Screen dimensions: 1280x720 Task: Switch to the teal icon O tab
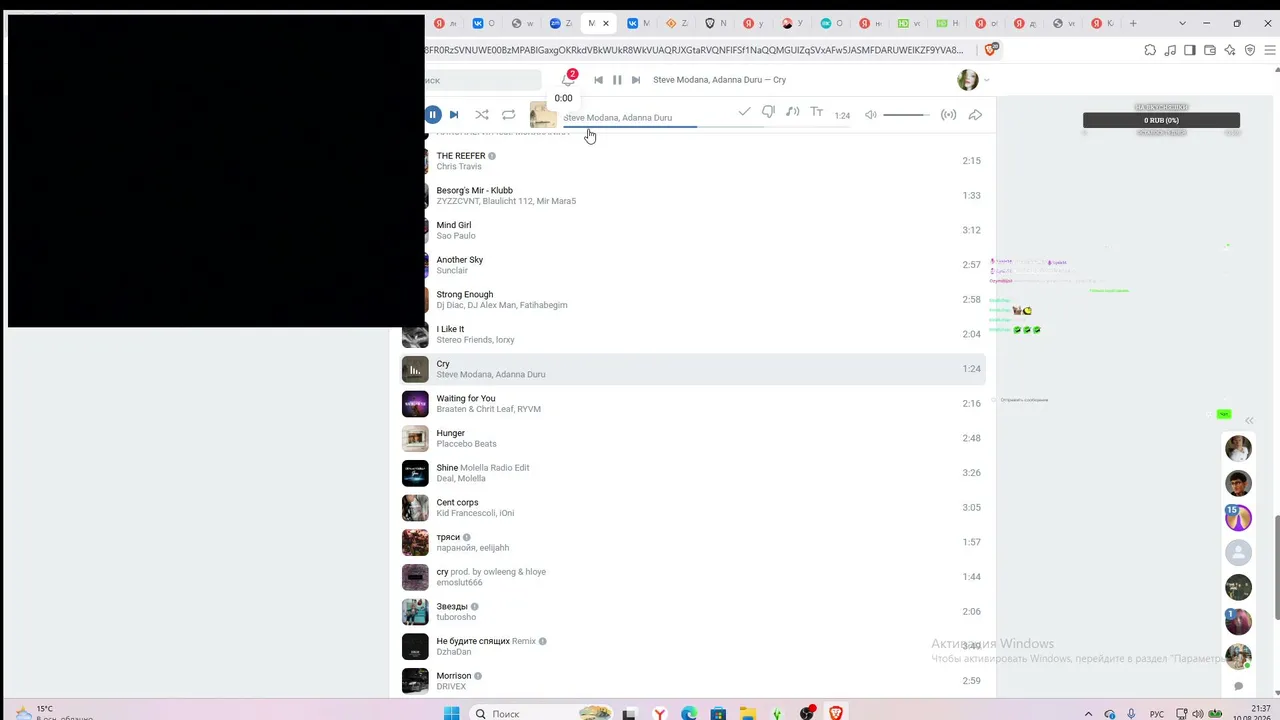click(x=832, y=23)
